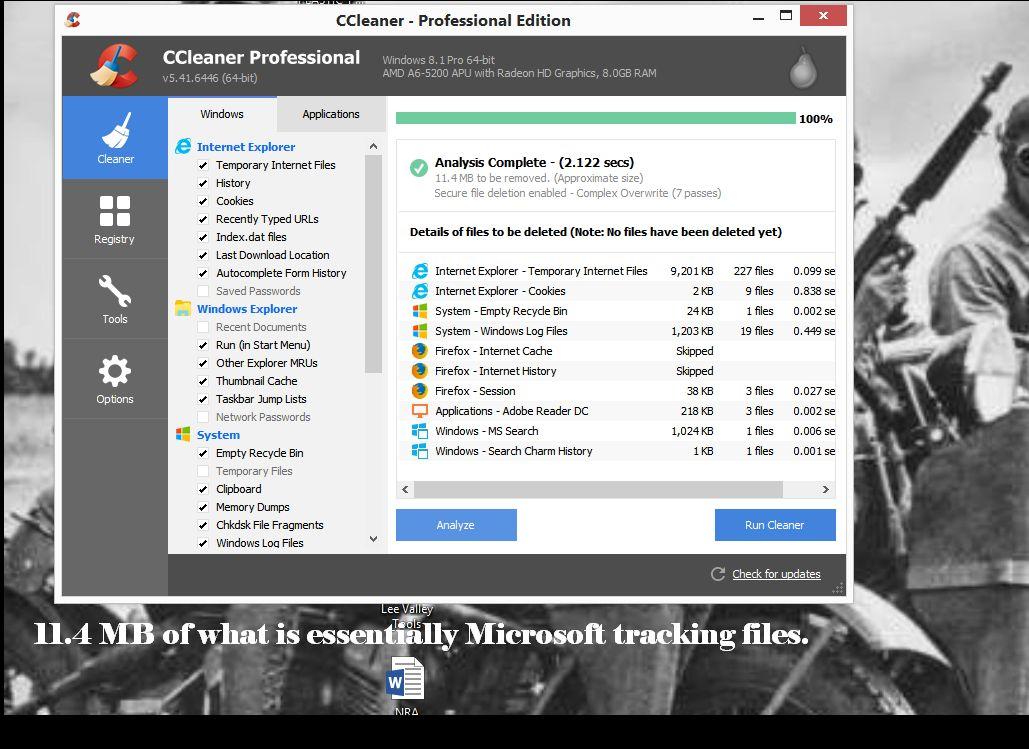Click the Internet Explorer icon next to Temporary Internet Files row
Viewport: 1029px width, 749px height.
420,270
